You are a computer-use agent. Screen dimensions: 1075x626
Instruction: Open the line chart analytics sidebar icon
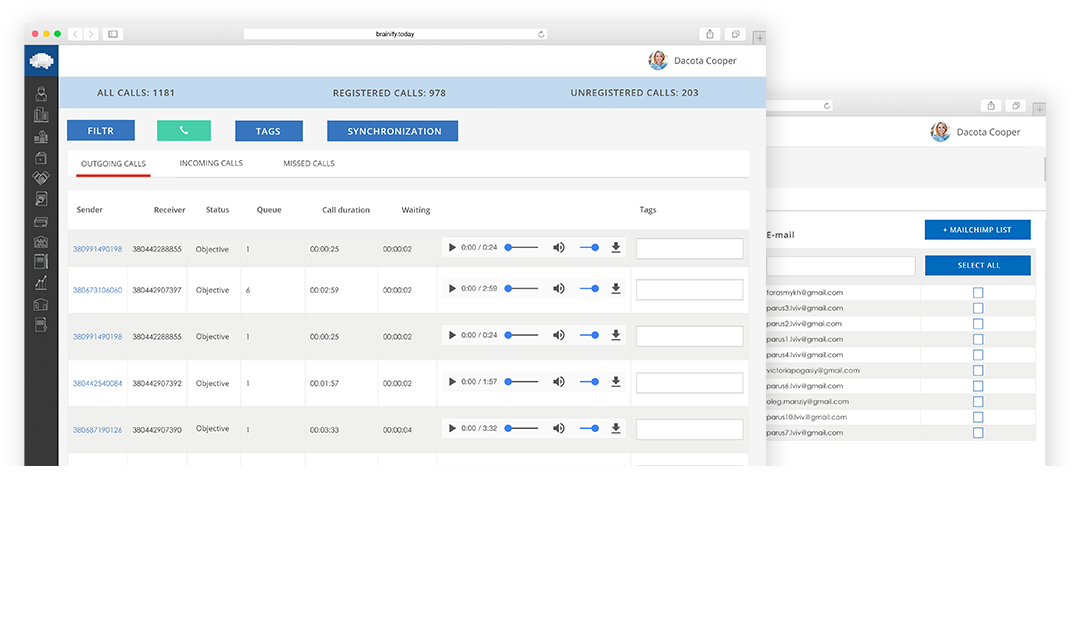(41, 282)
